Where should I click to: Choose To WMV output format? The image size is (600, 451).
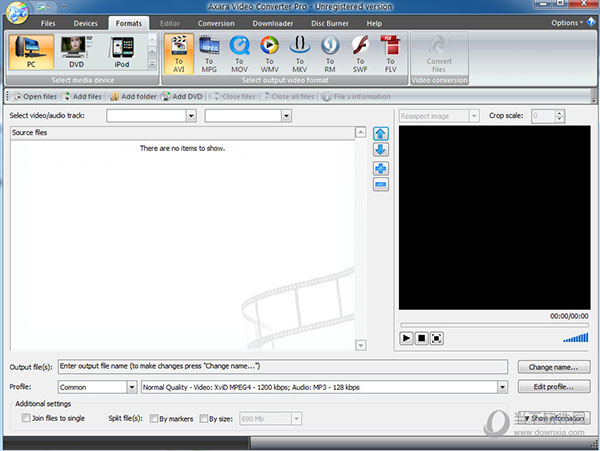(269, 54)
